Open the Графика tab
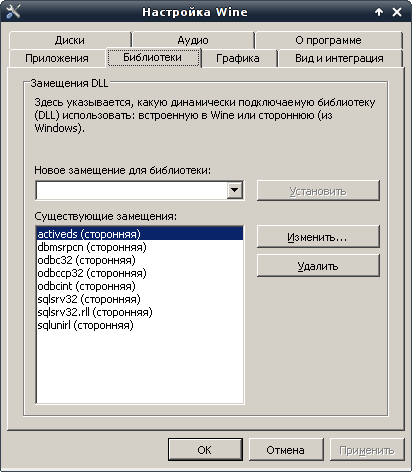Screen dimensions: 412x472 pyautogui.click(x=238, y=58)
